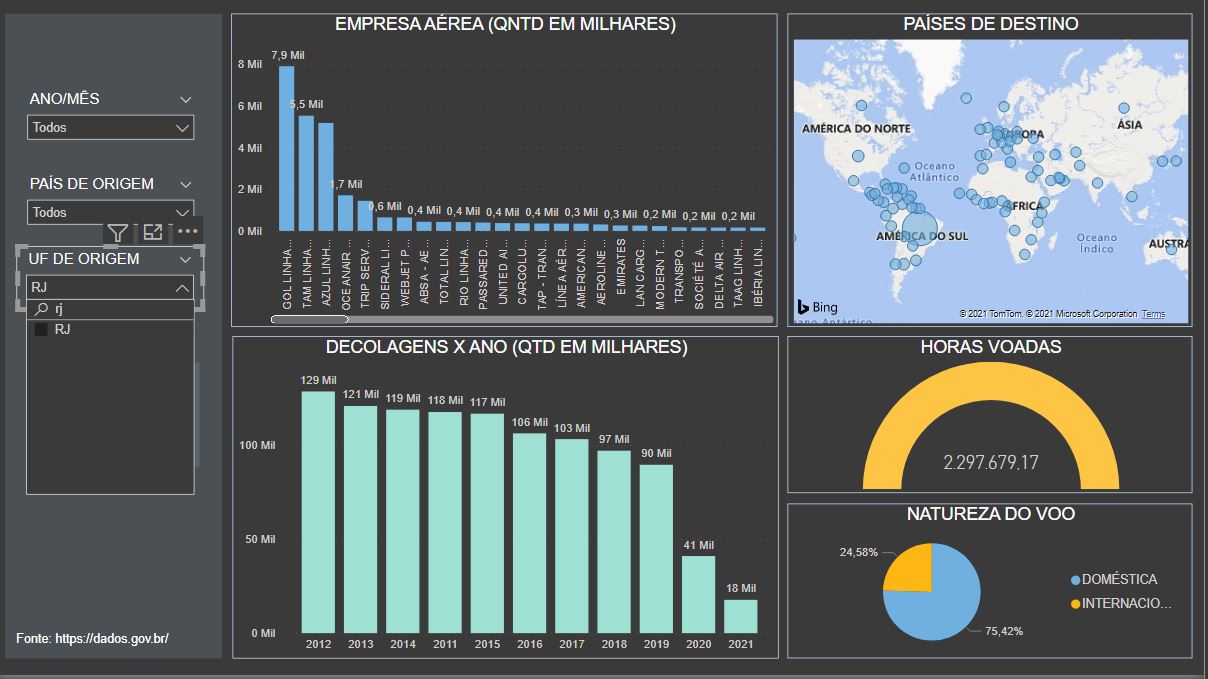
Task: Click the search magnifier icon in slicer
Action: click(42, 309)
